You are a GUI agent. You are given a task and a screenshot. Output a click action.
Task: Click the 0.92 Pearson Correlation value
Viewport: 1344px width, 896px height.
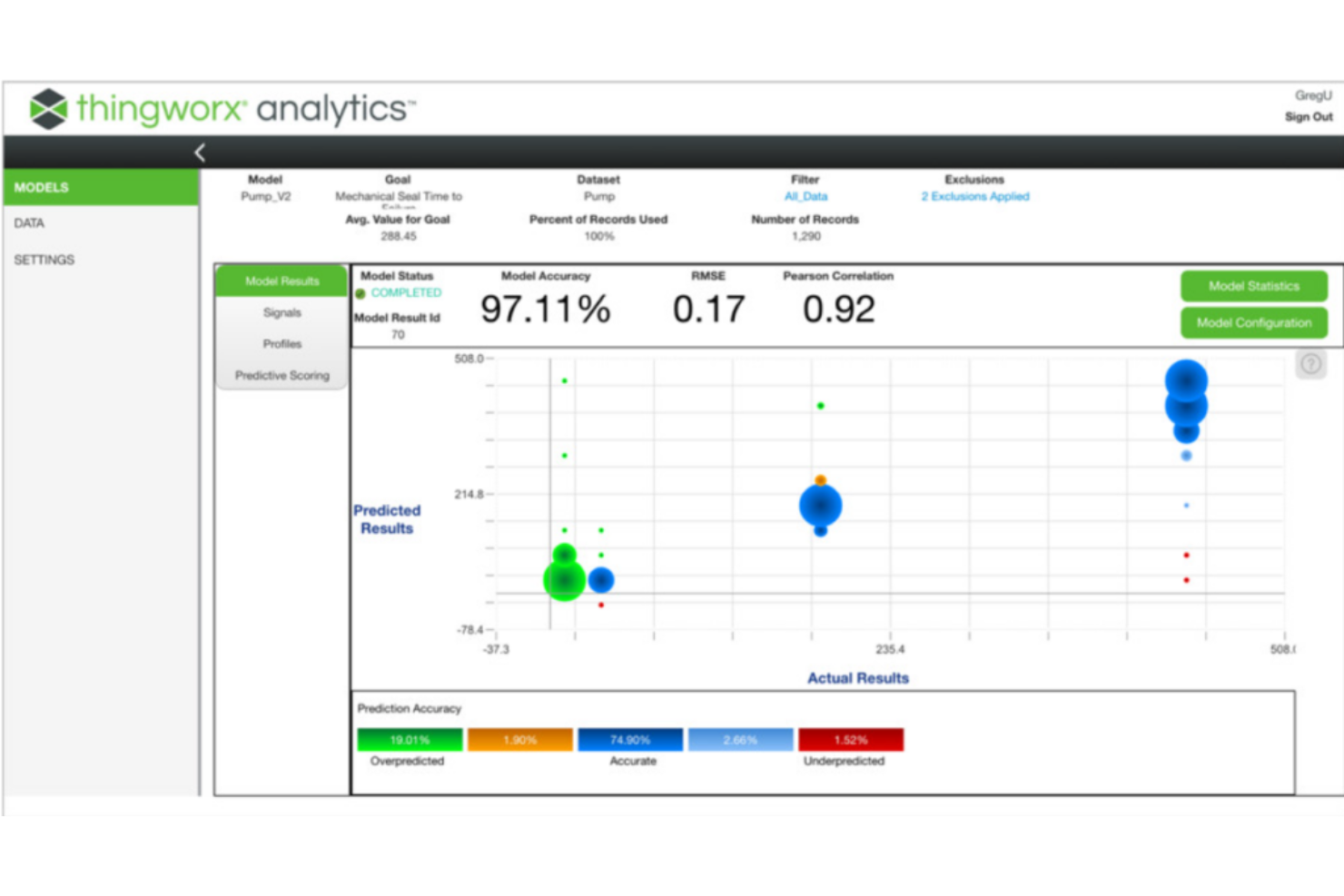pyautogui.click(x=838, y=310)
